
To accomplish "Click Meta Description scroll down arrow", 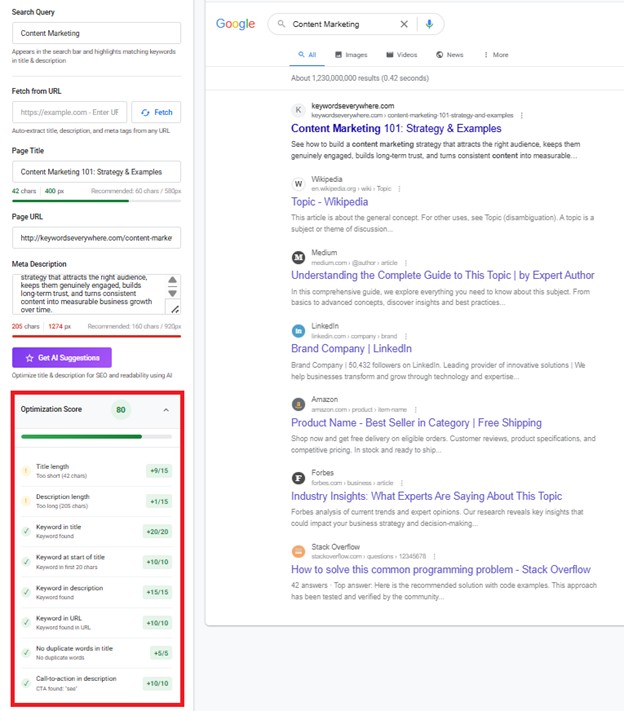I will click(x=172, y=293).
